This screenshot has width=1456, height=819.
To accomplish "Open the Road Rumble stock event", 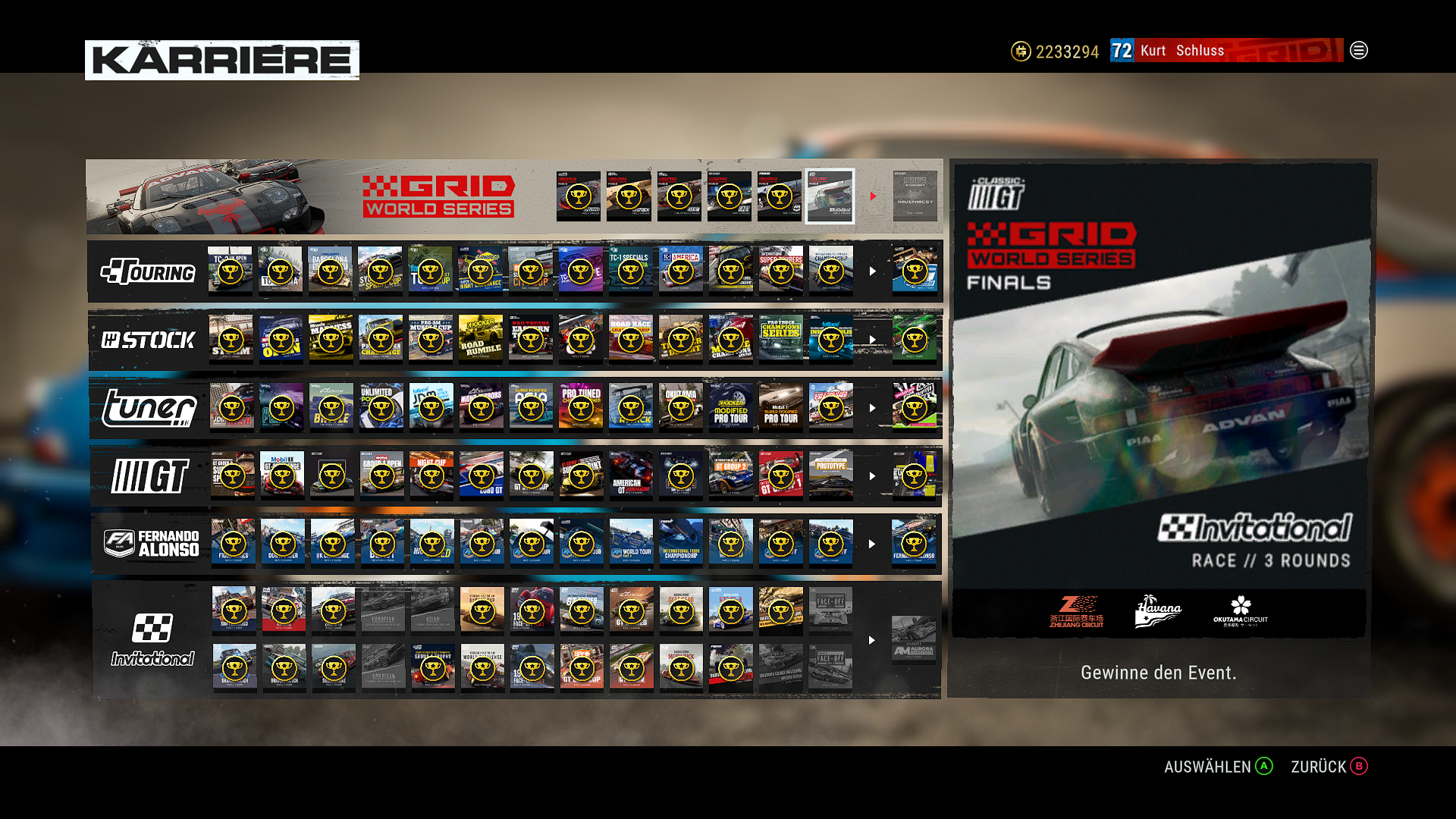I will (x=481, y=339).
